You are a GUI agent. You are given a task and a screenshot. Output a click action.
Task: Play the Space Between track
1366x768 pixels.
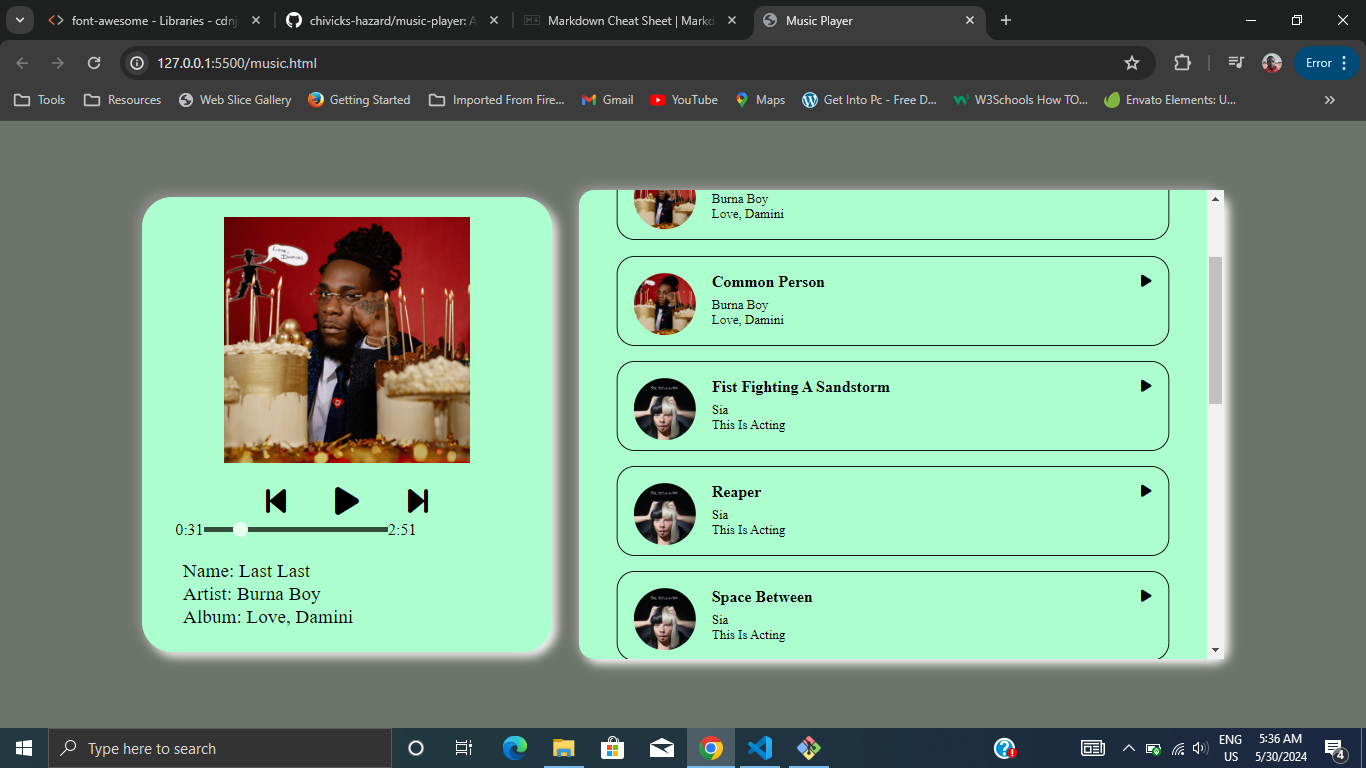coord(1146,596)
